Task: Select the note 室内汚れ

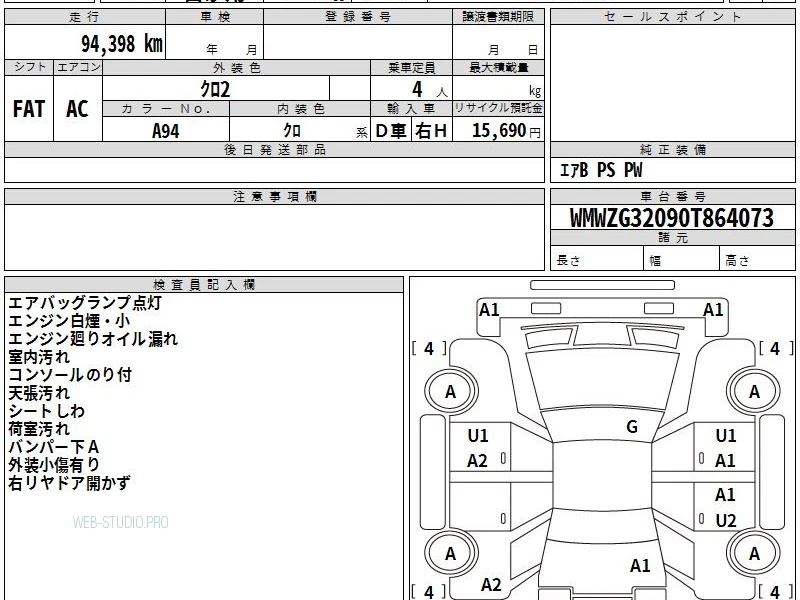Action: (x=39, y=357)
